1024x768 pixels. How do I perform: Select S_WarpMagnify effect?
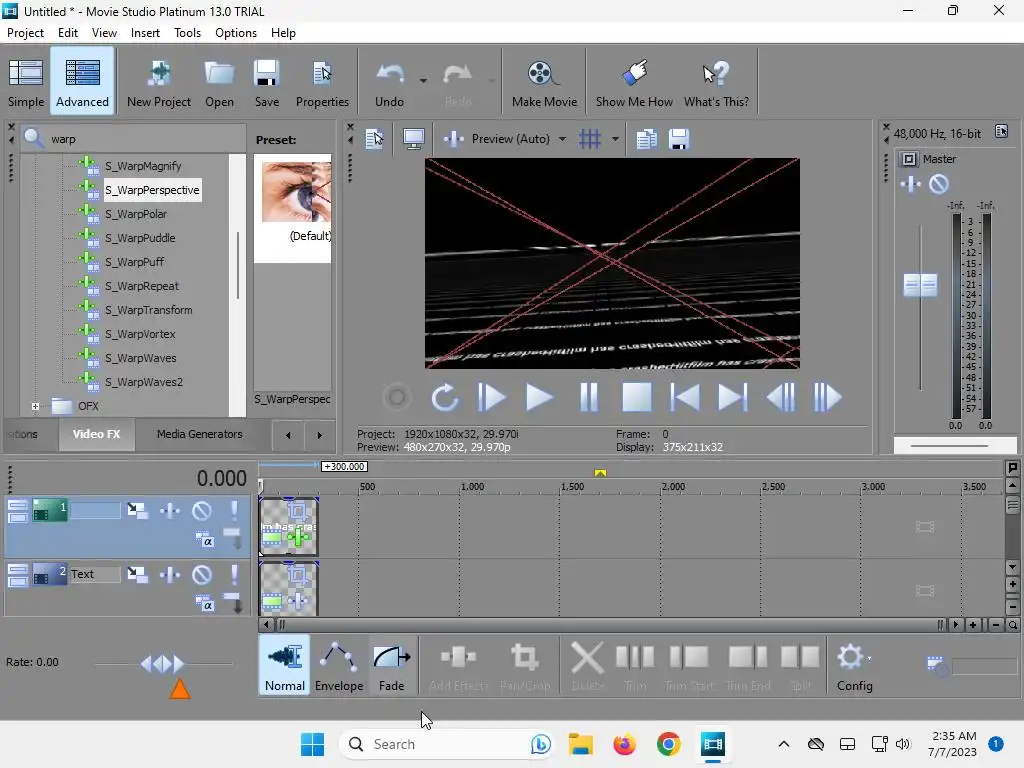pos(143,166)
